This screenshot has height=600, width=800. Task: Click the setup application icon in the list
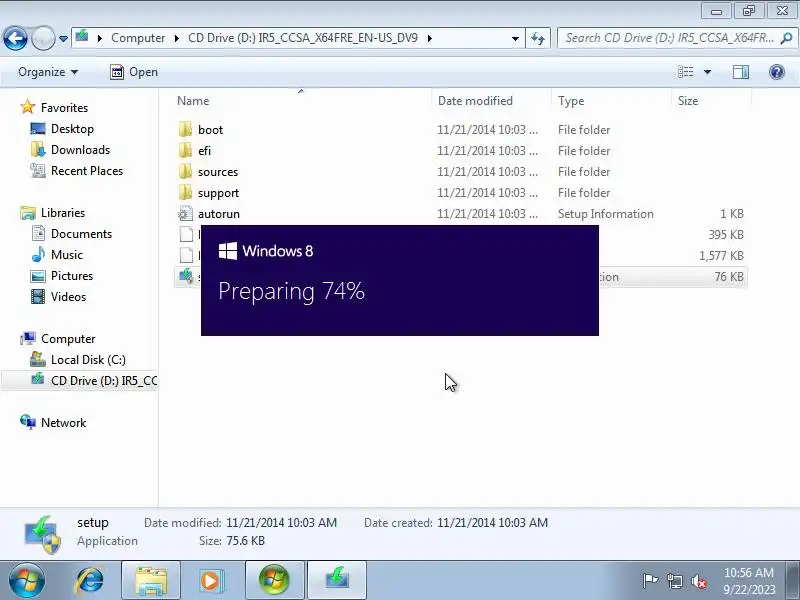(x=186, y=276)
